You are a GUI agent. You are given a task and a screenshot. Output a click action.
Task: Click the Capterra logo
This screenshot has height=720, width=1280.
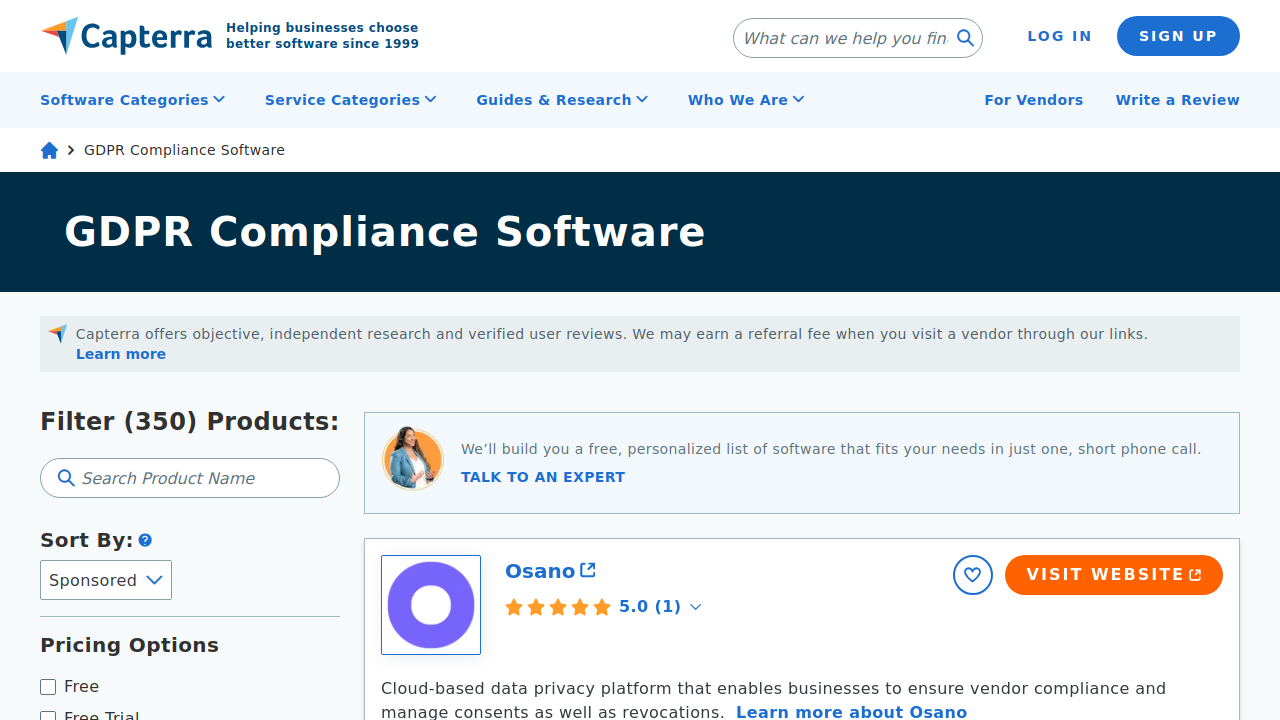point(126,36)
